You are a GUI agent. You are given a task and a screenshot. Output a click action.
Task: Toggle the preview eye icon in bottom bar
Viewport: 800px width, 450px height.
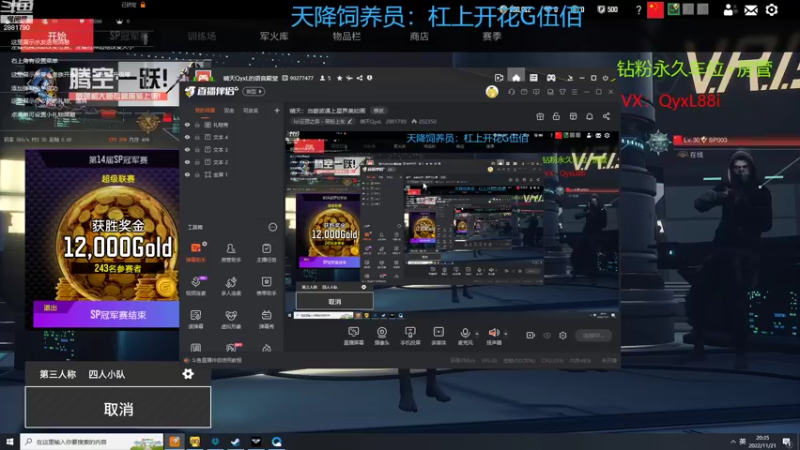click(547, 335)
